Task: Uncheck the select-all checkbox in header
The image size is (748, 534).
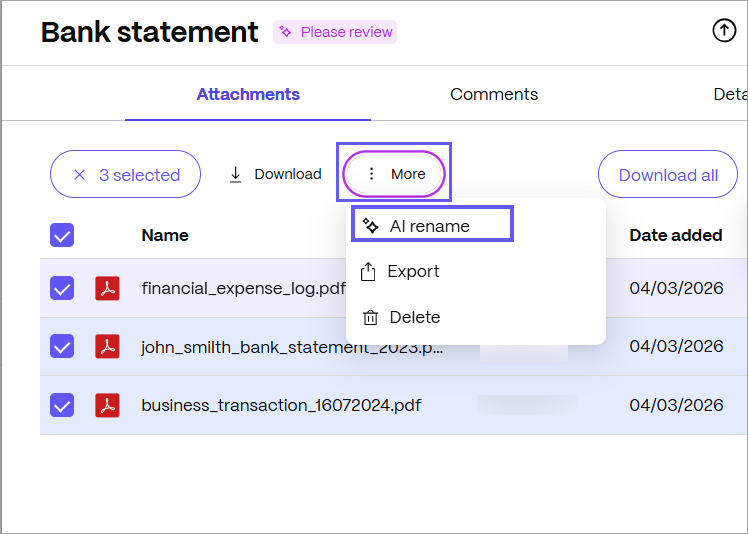Action: (62, 235)
